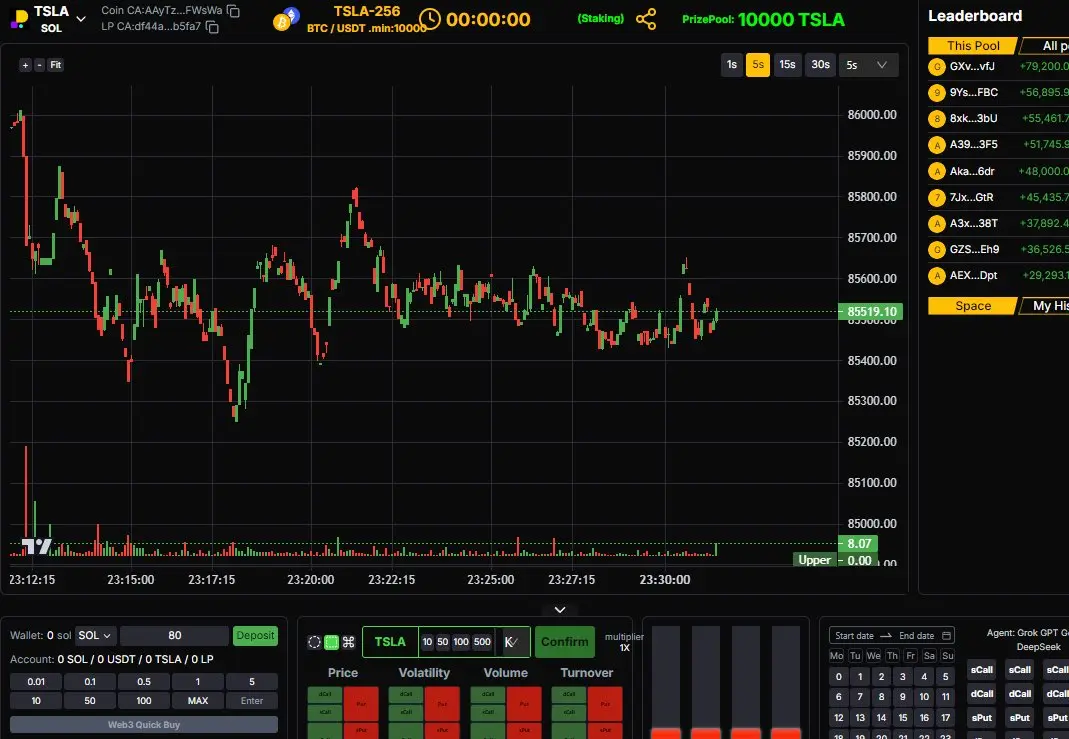Open the share icon near Staking

tap(646, 19)
